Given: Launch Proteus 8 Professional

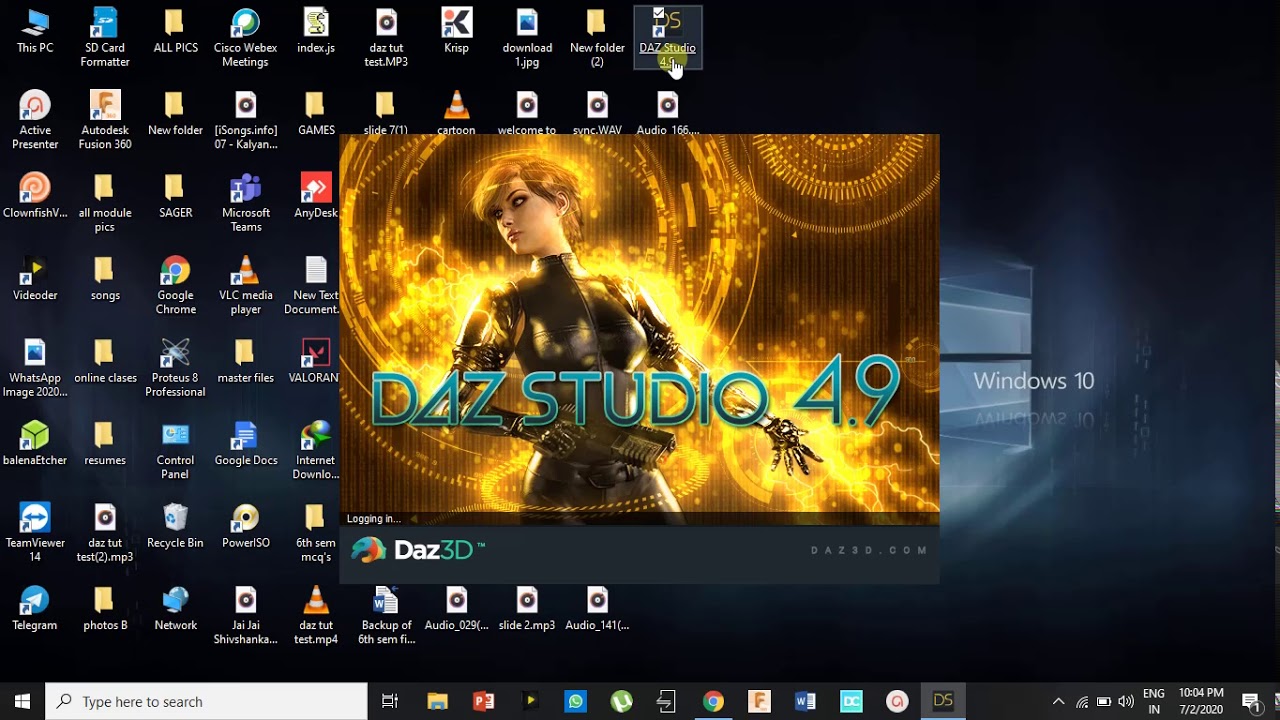Looking at the screenshot, I should [x=175, y=367].
